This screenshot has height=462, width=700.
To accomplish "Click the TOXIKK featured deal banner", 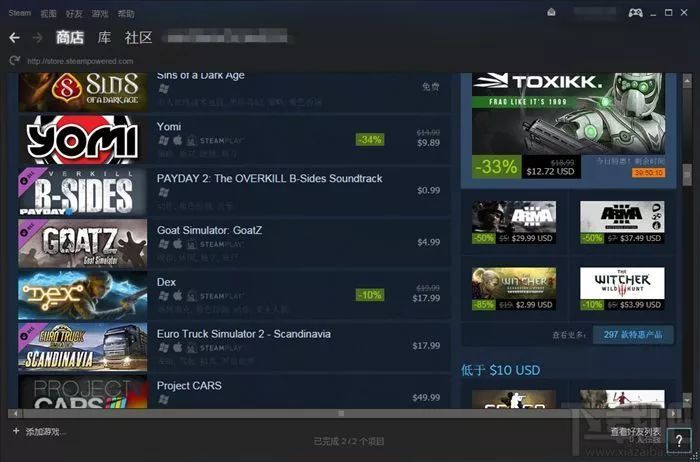I will click(568, 126).
